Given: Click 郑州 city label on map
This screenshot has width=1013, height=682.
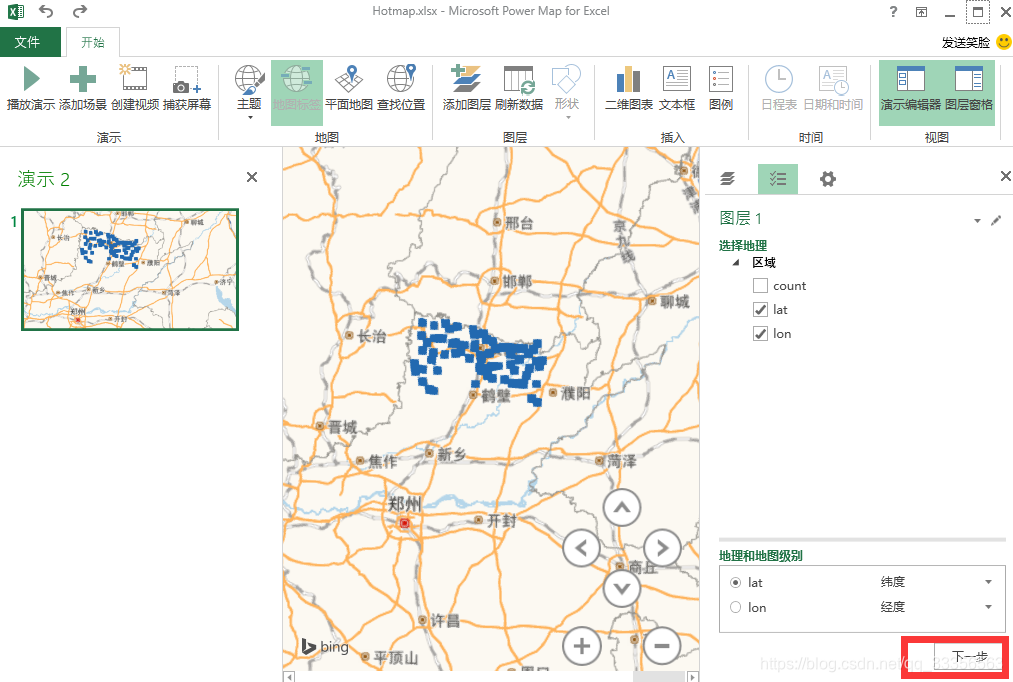Looking at the screenshot, I should (404, 504).
